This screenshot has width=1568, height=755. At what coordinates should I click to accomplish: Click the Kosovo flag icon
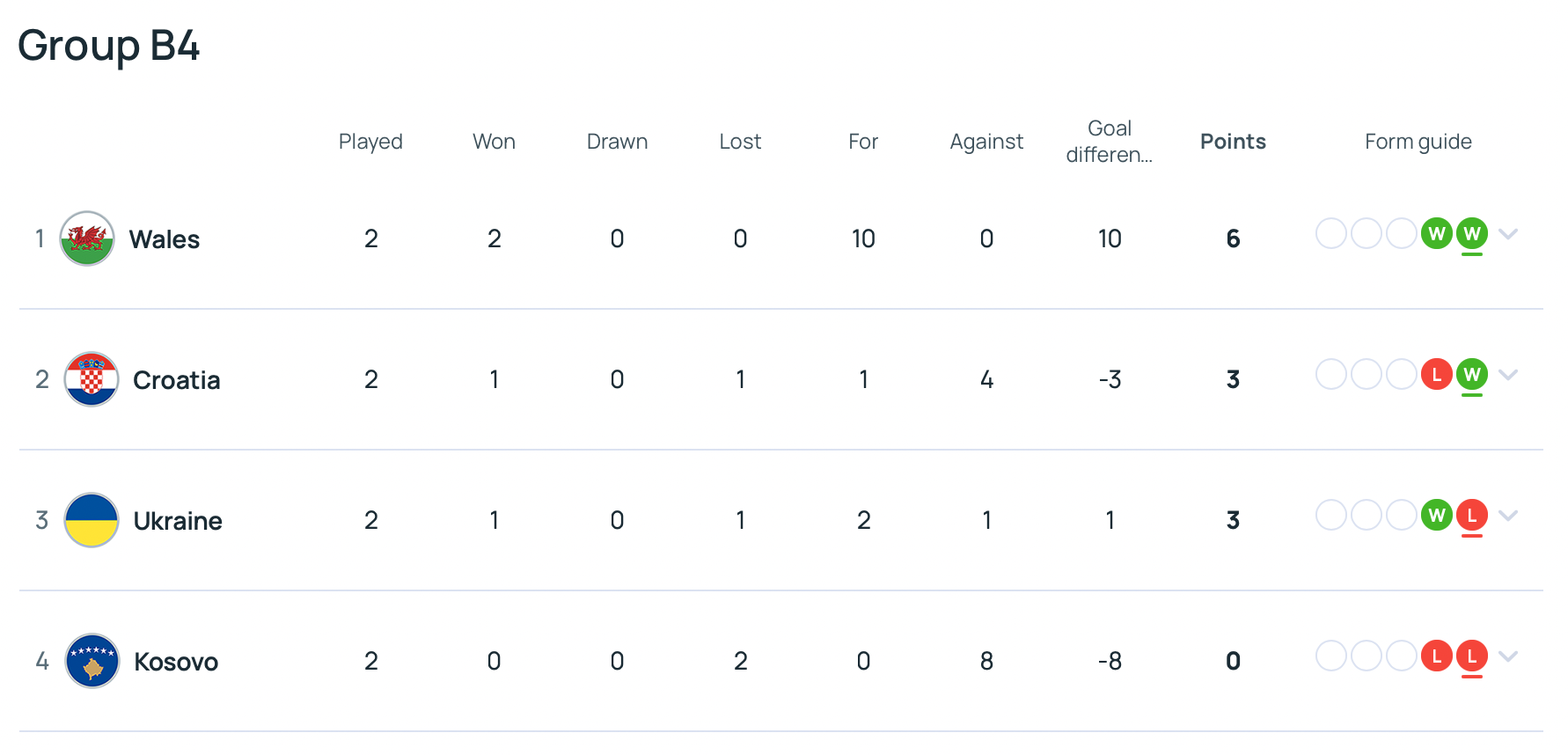[x=92, y=661]
